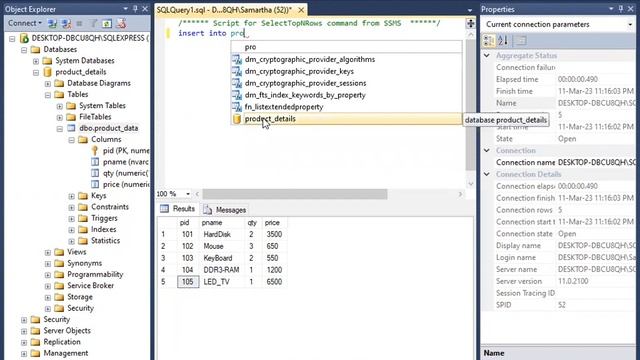Expand the System Databases folder

pos(36,61)
